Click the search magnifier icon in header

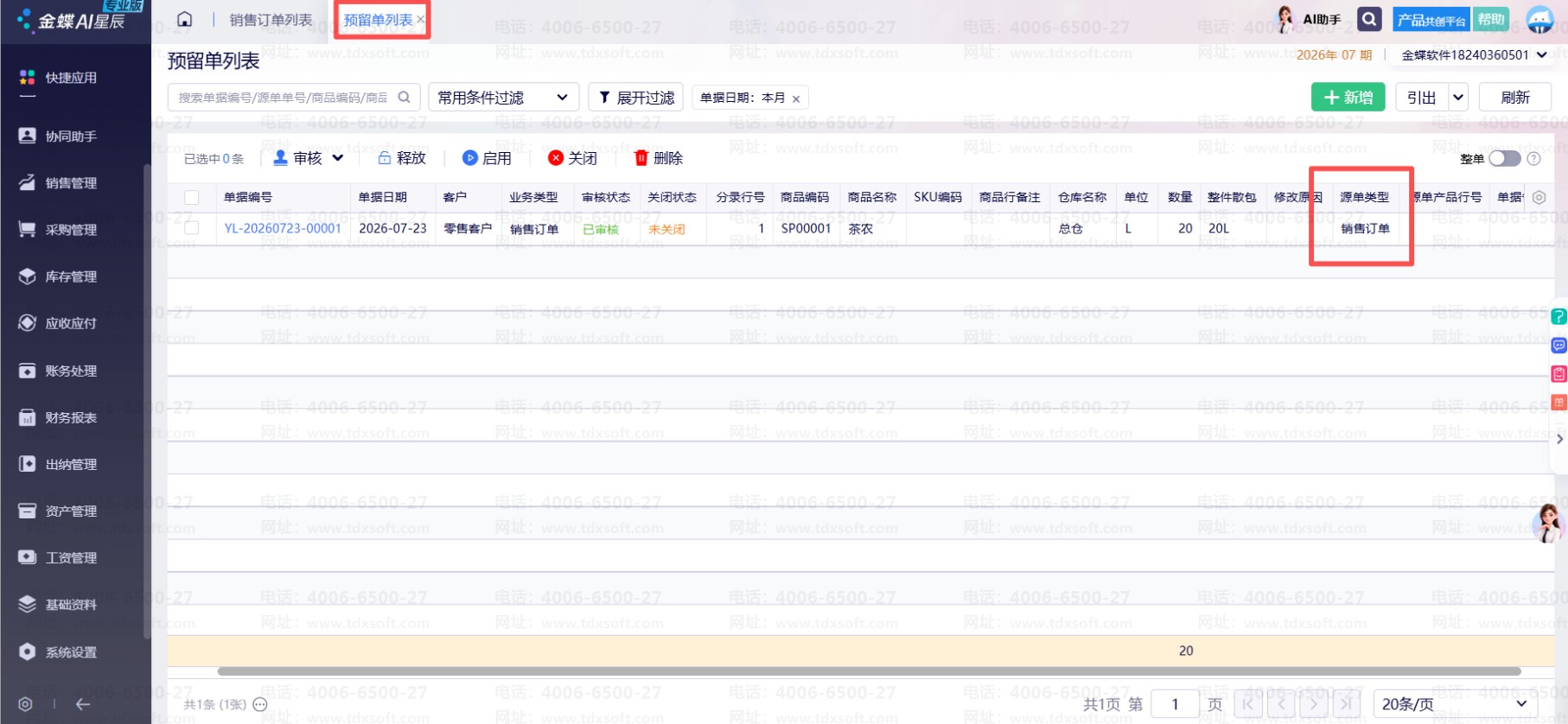pyautogui.click(x=1369, y=19)
